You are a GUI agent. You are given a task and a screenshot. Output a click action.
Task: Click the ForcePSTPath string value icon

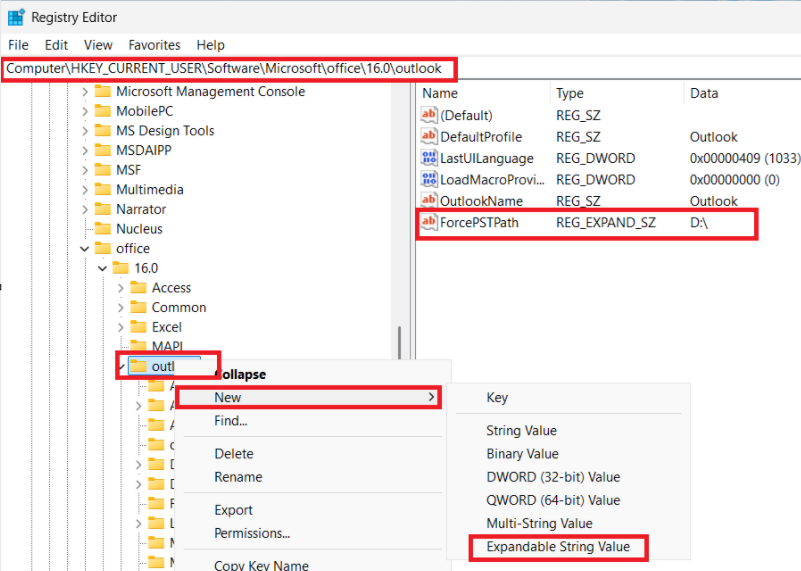(429, 222)
